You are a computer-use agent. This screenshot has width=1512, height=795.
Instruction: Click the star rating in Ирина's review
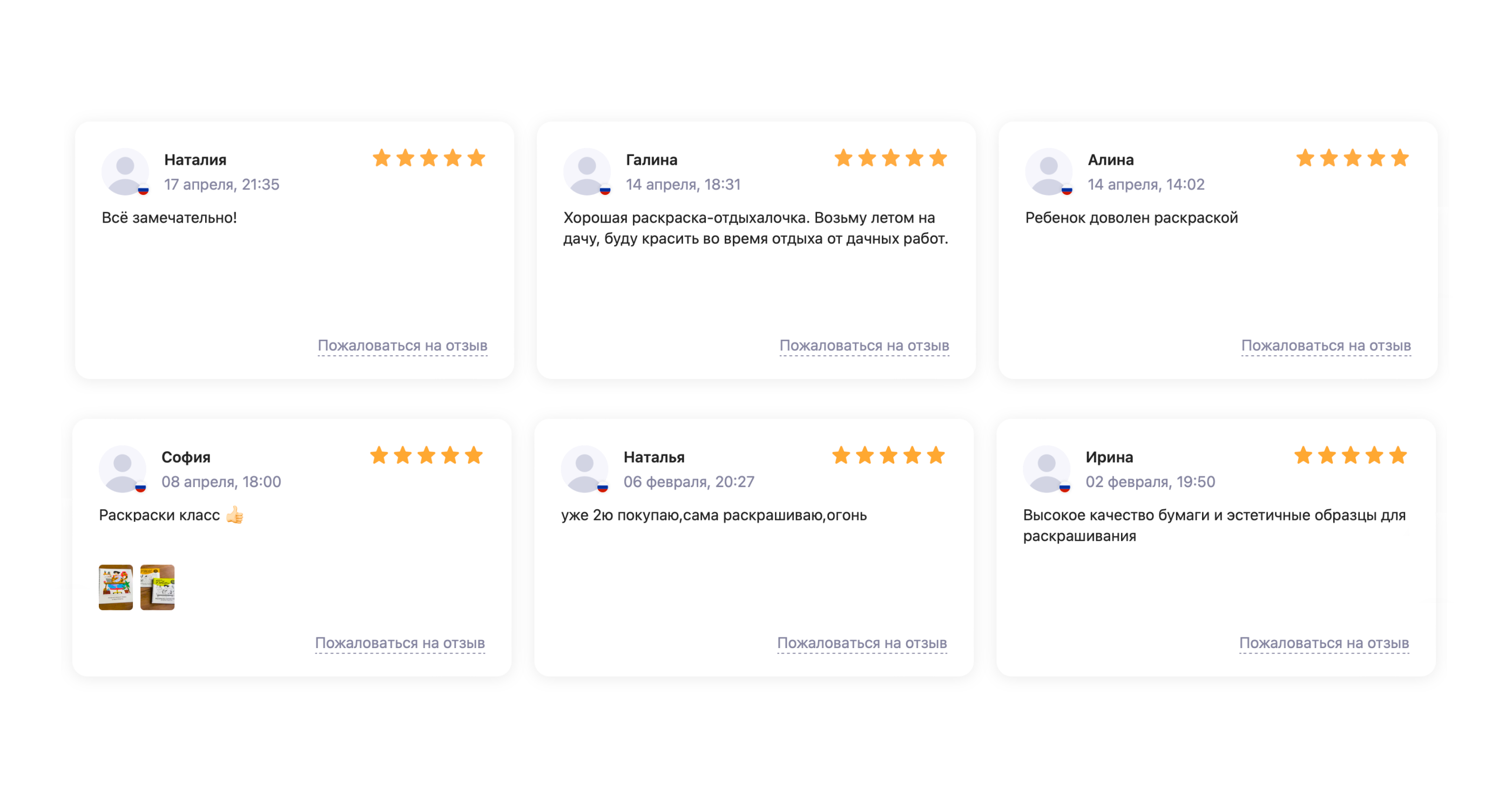coord(1351,455)
